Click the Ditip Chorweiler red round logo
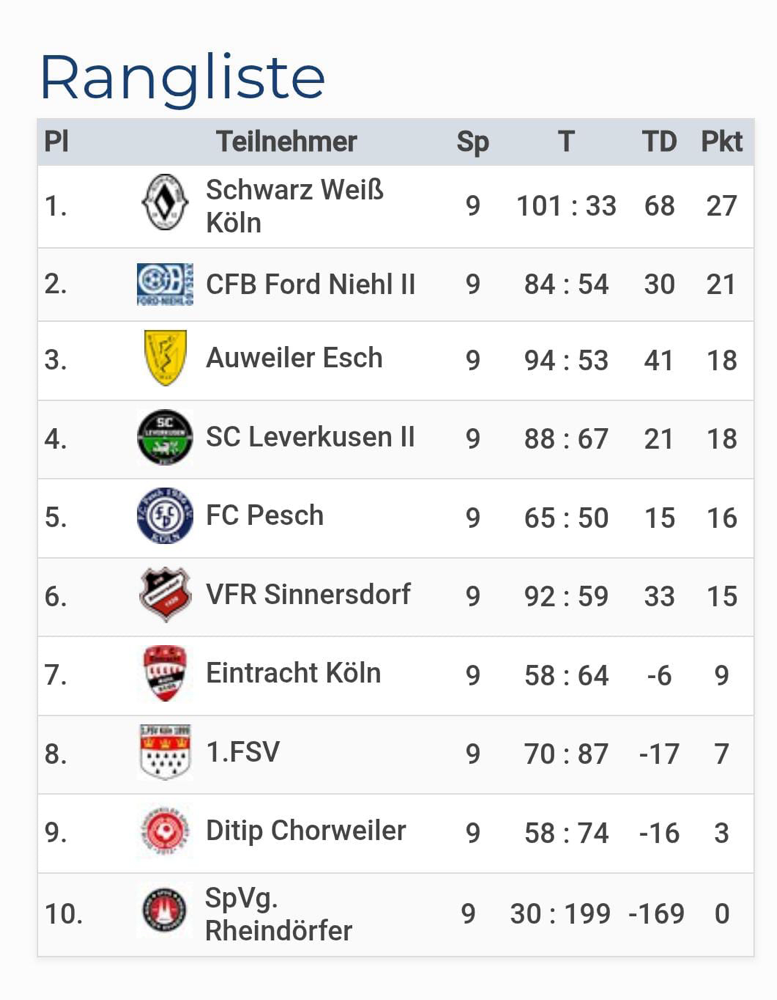Screen dimensions: 777x1000 click(165, 831)
